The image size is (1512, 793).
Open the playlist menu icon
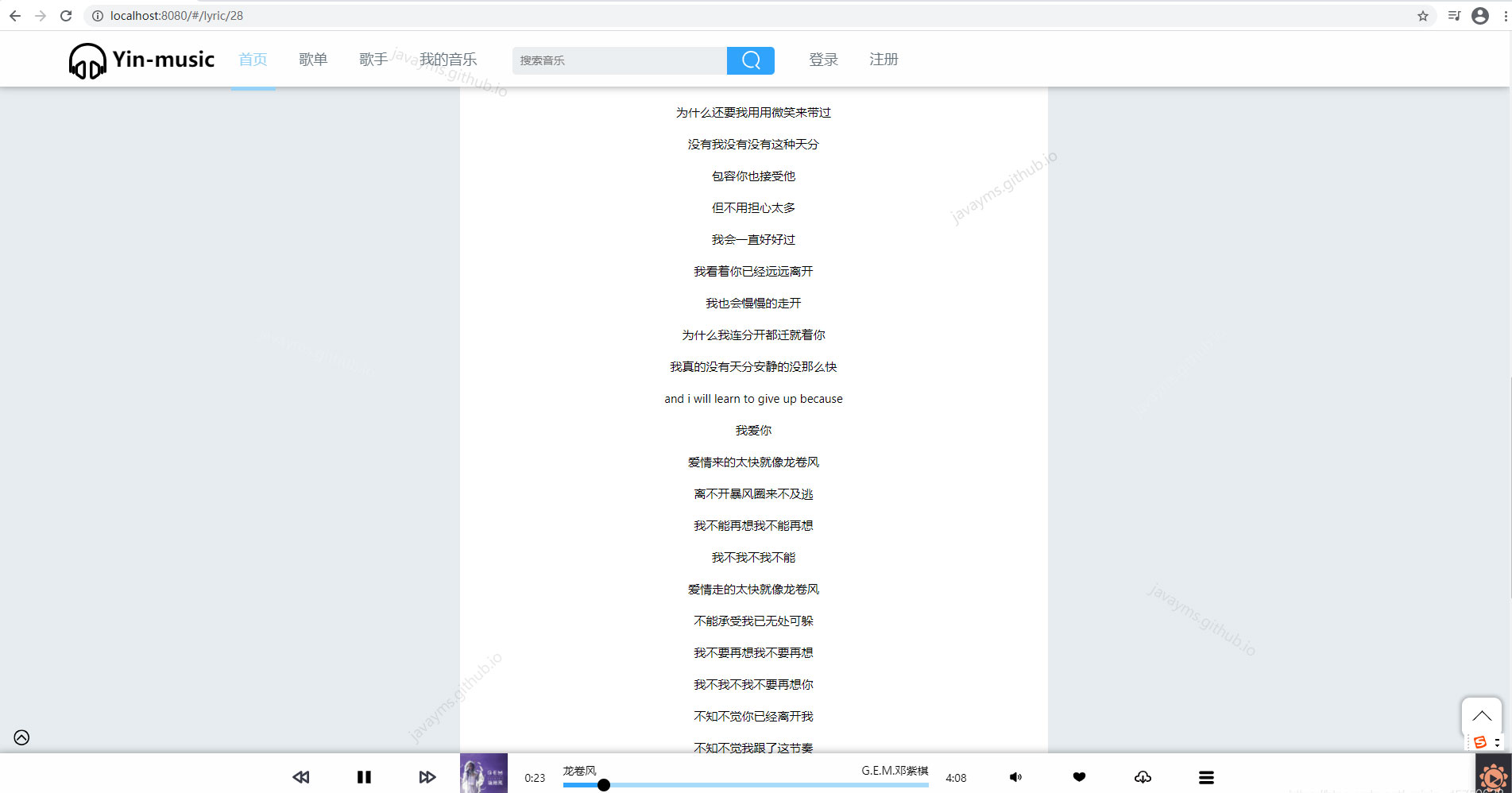[x=1206, y=777]
